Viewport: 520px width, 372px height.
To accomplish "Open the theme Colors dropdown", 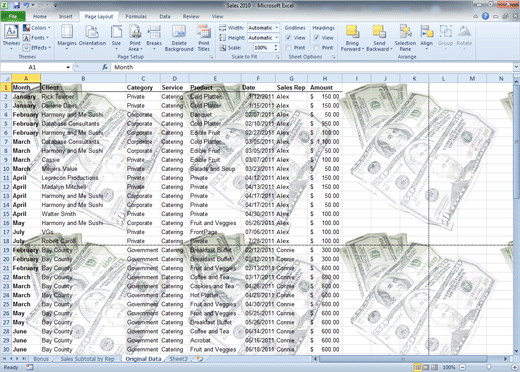I will [x=37, y=28].
